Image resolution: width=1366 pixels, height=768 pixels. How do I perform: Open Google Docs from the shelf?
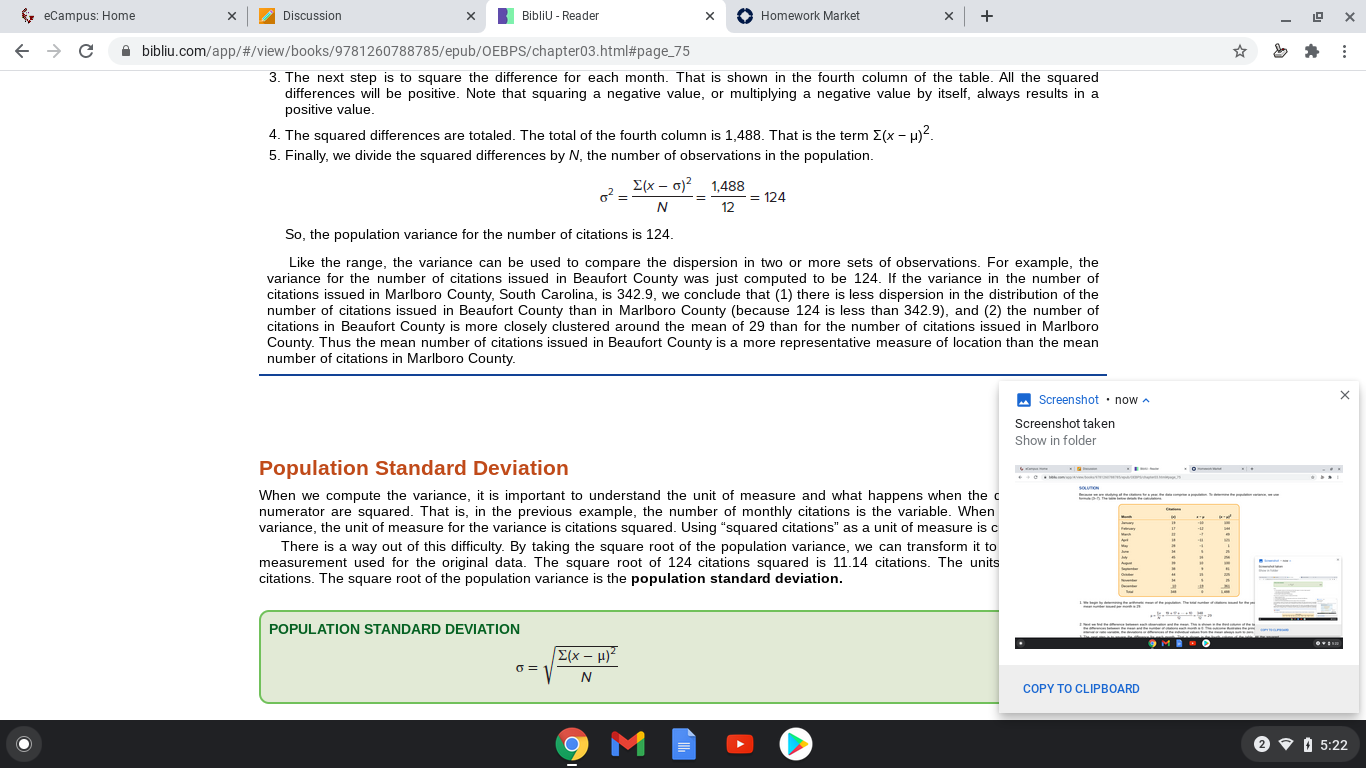(684, 744)
